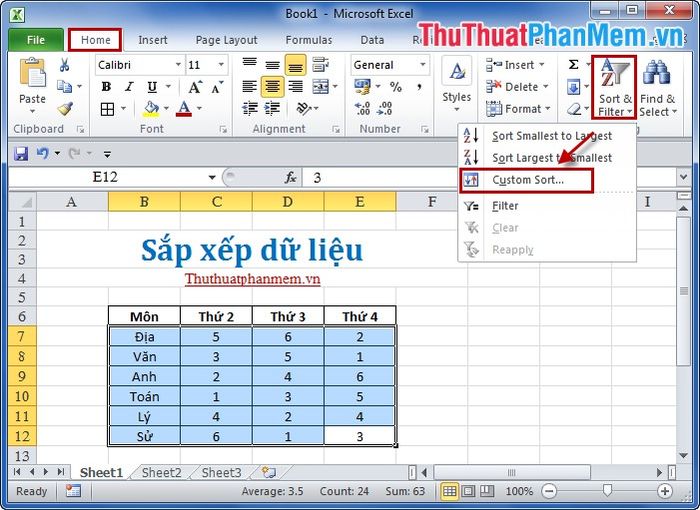Click the Merge & Center icon

coord(321,86)
